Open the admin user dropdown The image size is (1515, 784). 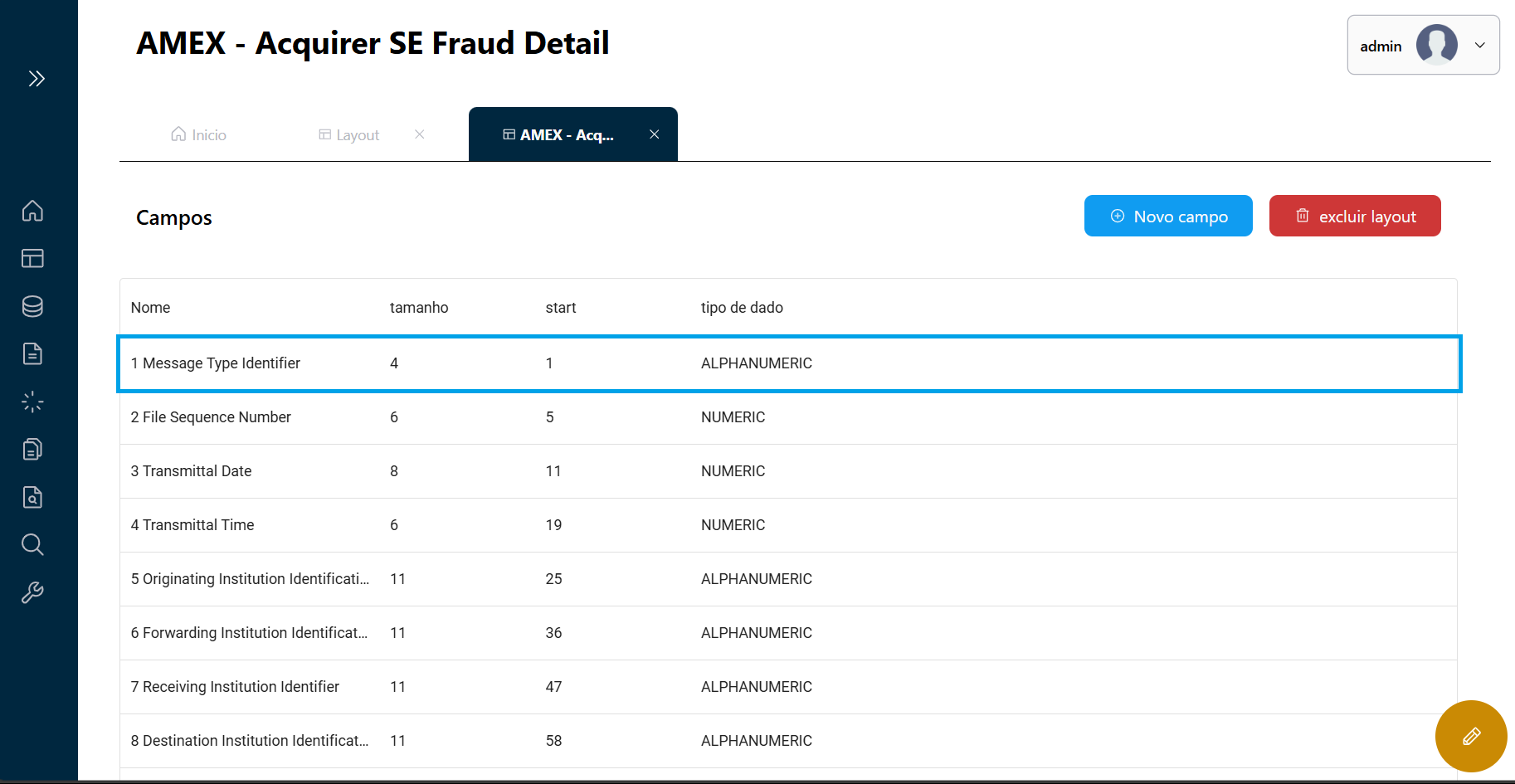(1423, 46)
